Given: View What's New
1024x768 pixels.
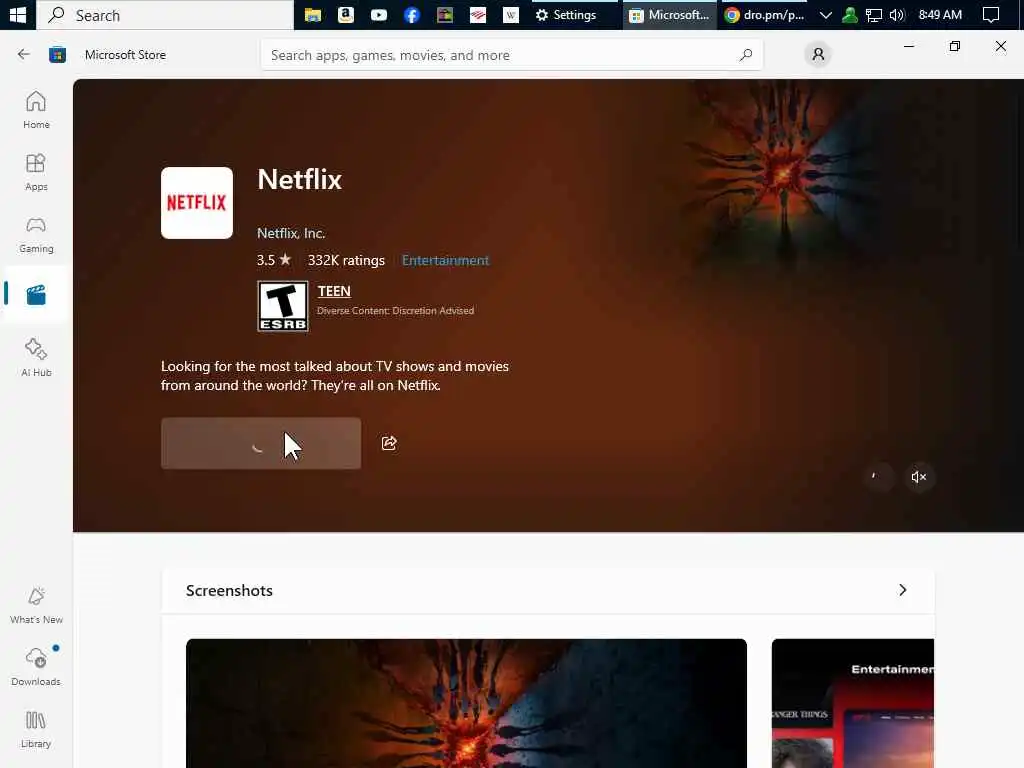Looking at the screenshot, I should pos(36,605).
